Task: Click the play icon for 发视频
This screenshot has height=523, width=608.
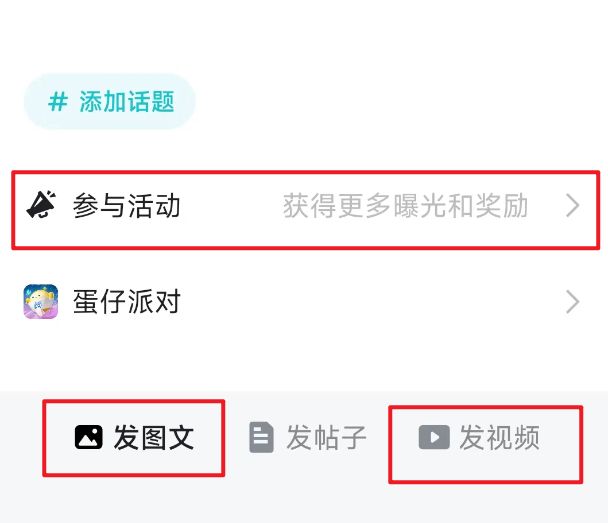Action: tap(433, 437)
